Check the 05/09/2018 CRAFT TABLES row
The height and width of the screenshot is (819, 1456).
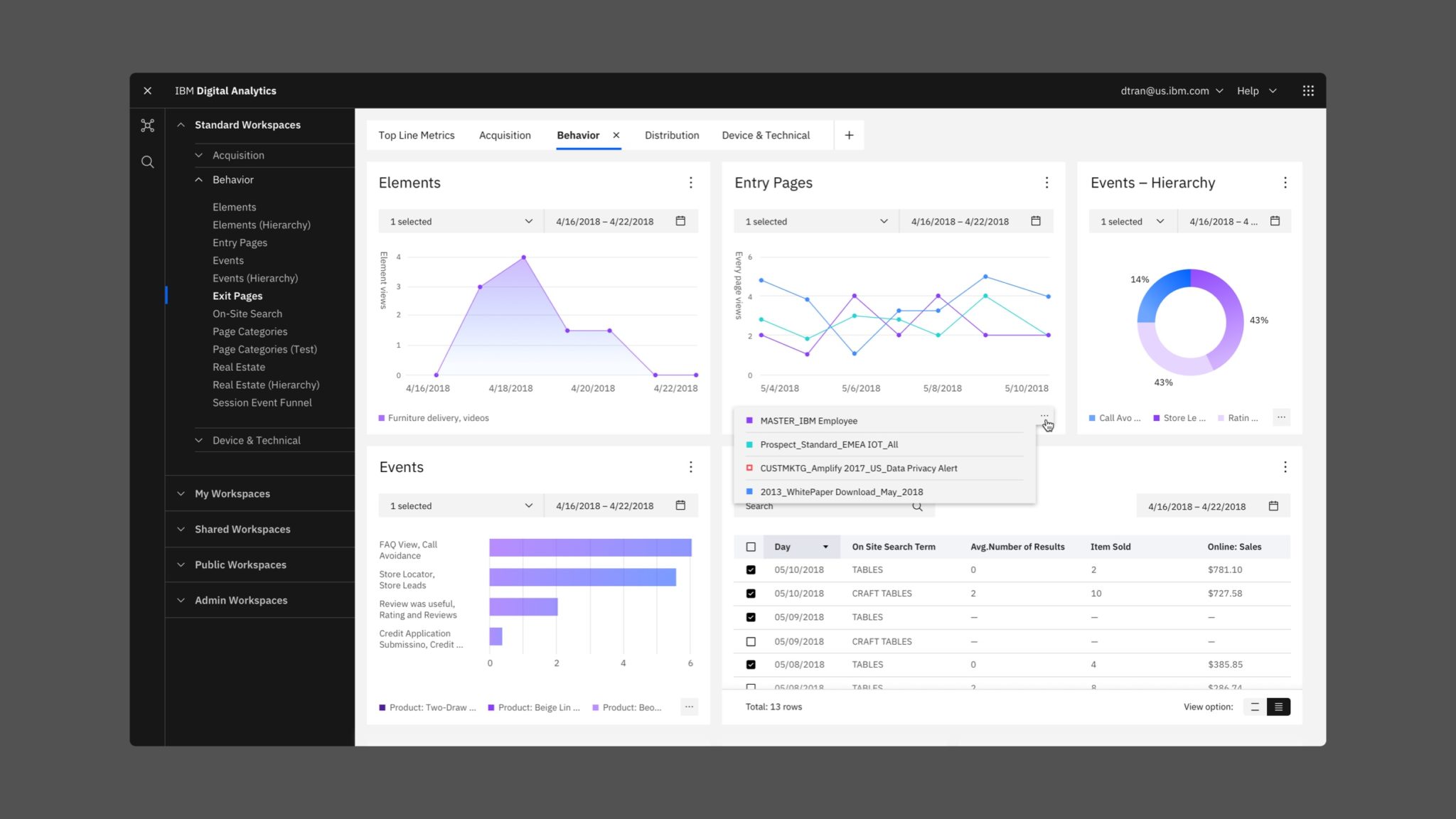[751, 641]
